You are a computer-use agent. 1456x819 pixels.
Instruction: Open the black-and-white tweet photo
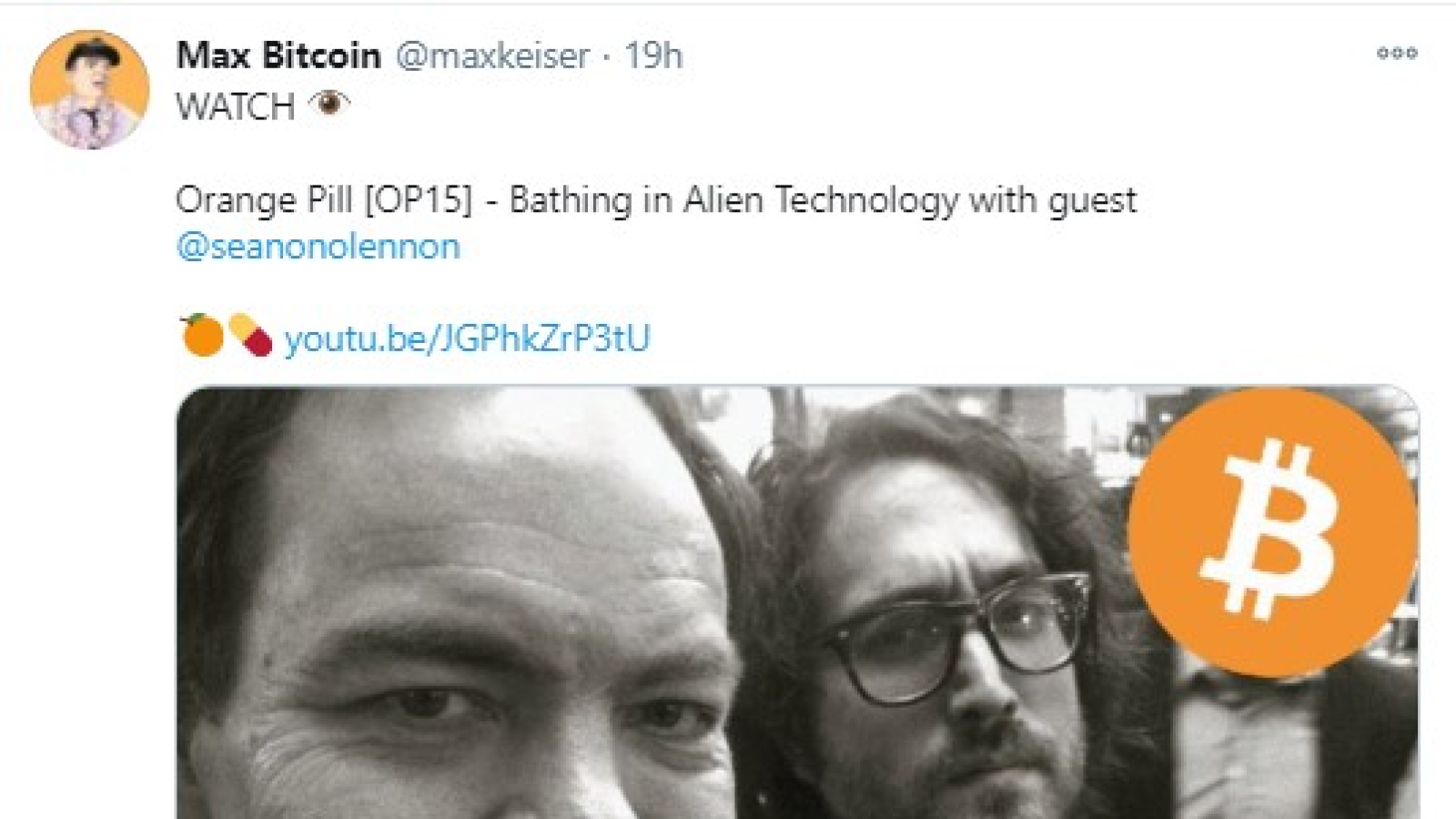pyautogui.click(x=797, y=602)
